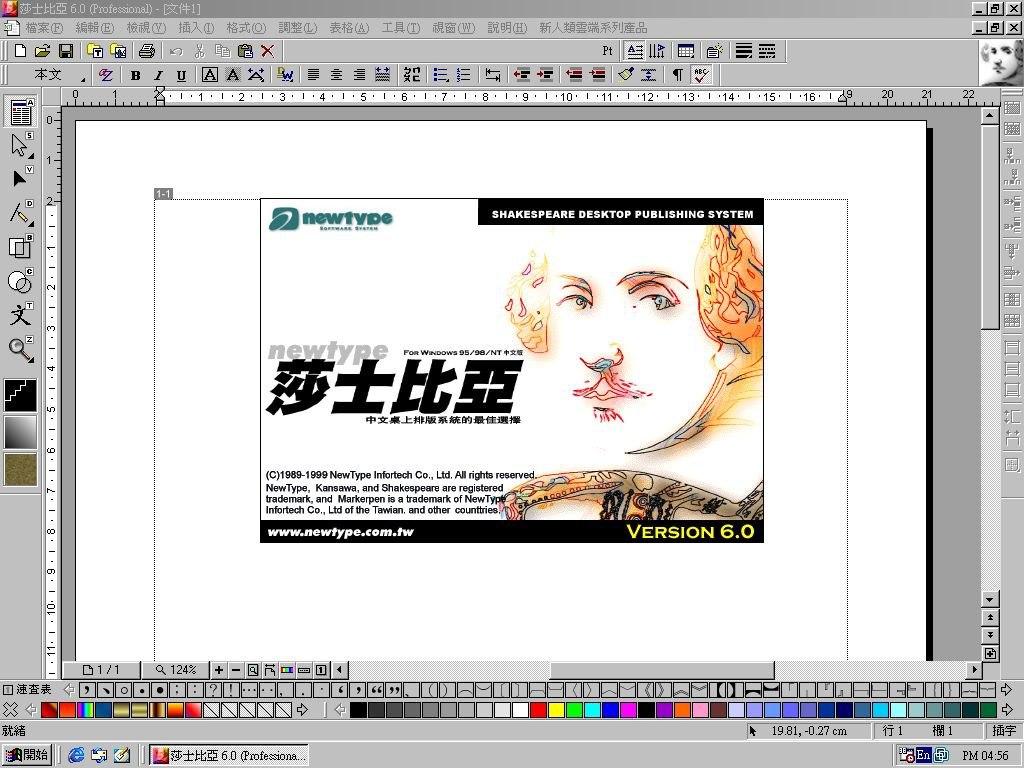This screenshot has height=768, width=1024.
Task: Copy selection with the copy icon
Action: tap(222, 51)
